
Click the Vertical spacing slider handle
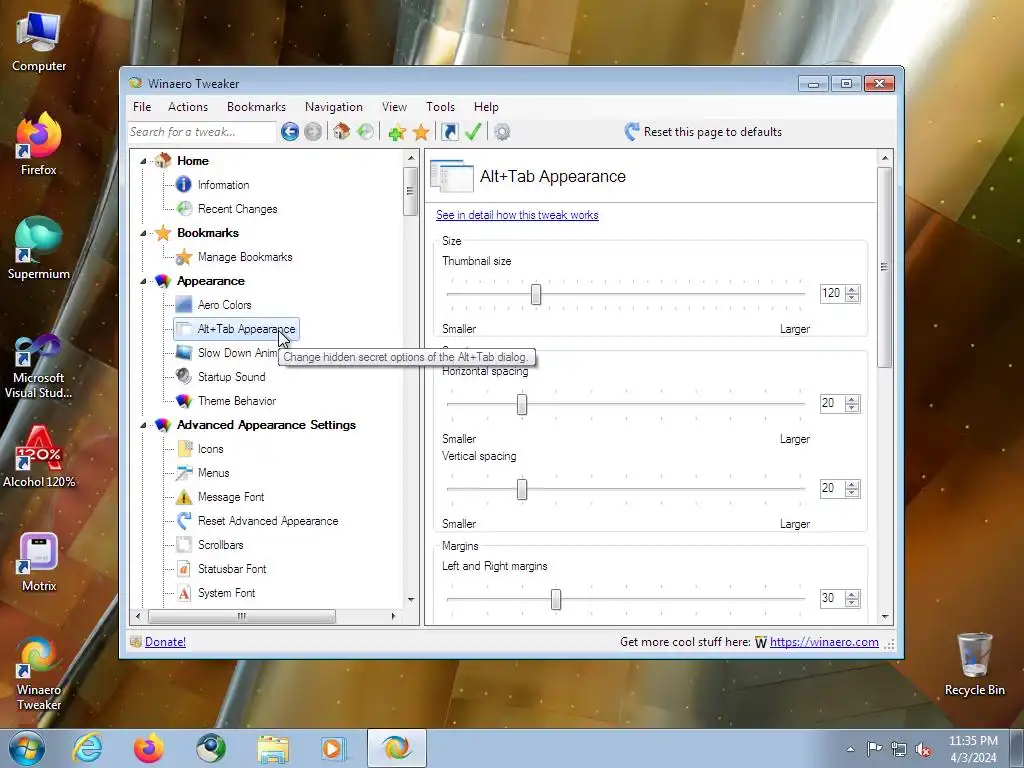click(522, 489)
